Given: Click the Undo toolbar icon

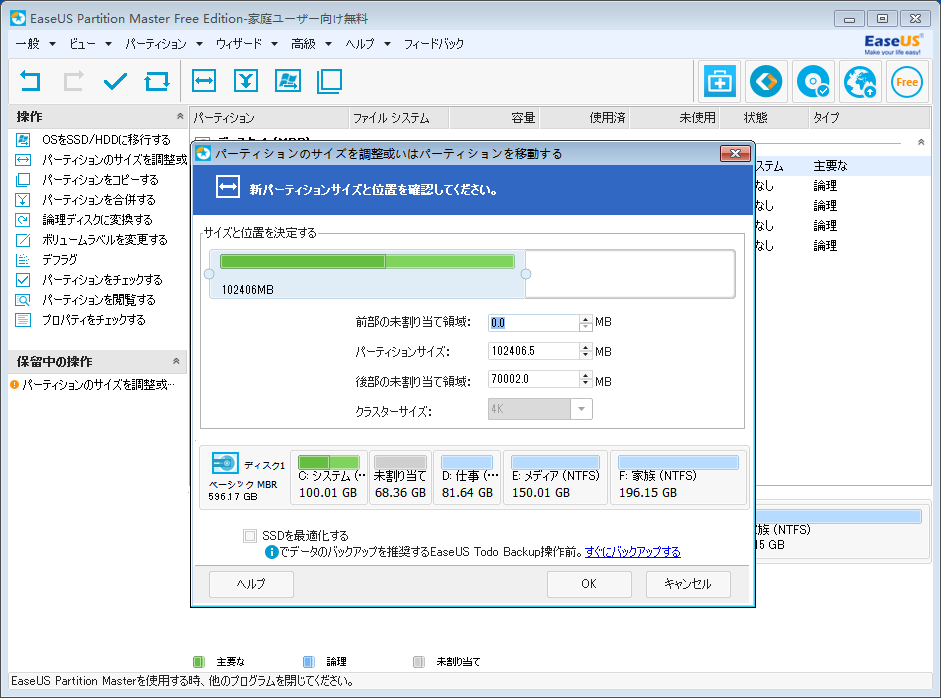Looking at the screenshot, I should coord(29,81).
